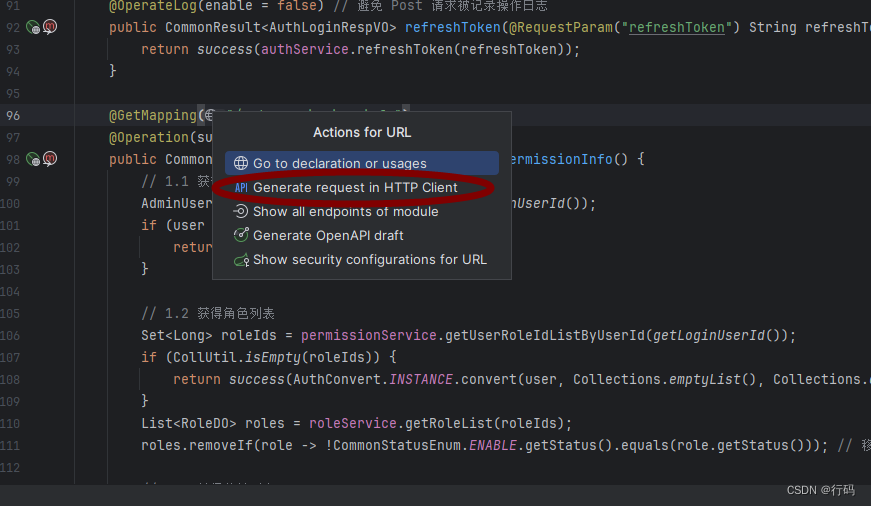The width and height of the screenshot is (871, 506).
Task: Click the OpenAPI draft icon in popup
Action: (x=241, y=235)
